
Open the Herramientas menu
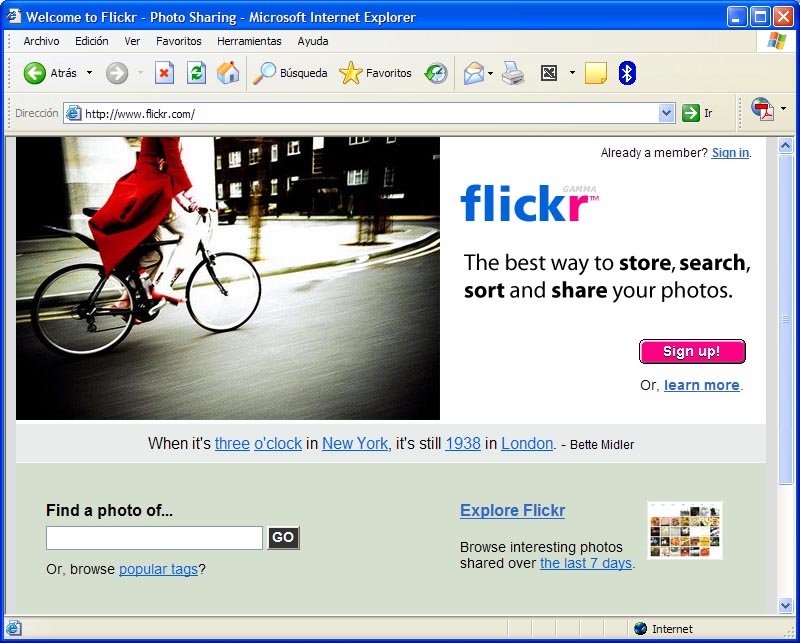coord(249,41)
